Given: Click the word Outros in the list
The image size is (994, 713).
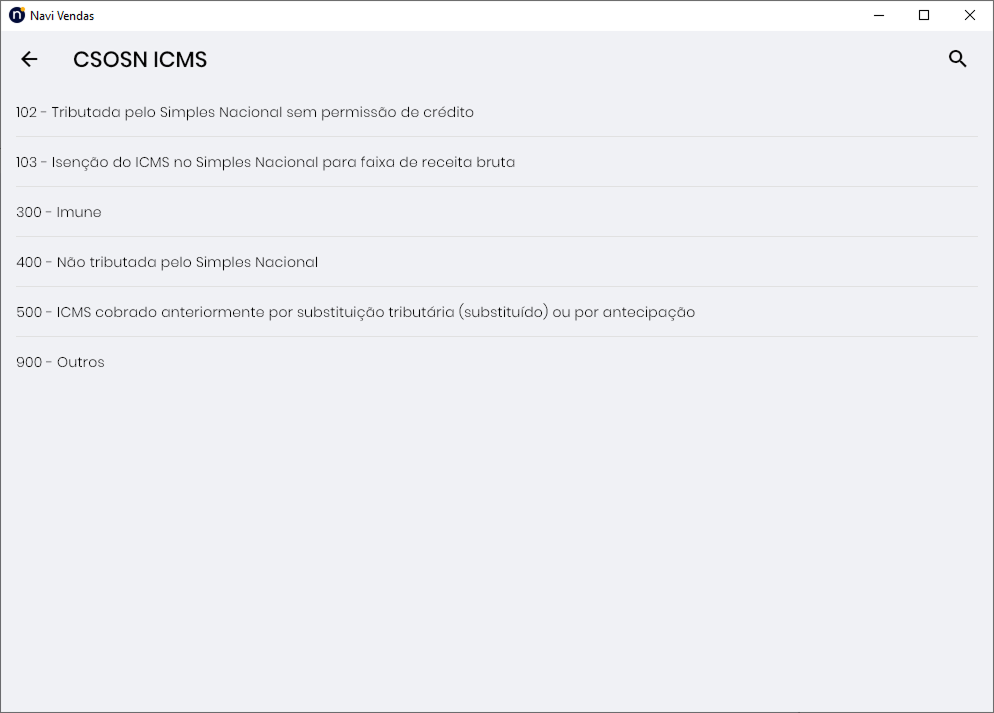Looking at the screenshot, I should [x=81, y=363].
